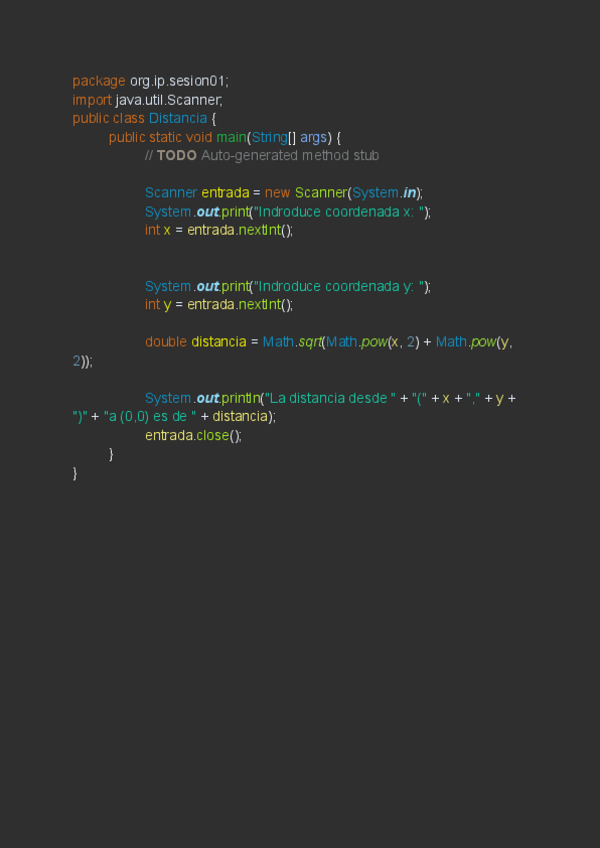The height and width of the screenshot is (848, 600).
Task: Click 'Auto-generated method stub' comment text
Action: pyautogui.click(x=290, y=155)
